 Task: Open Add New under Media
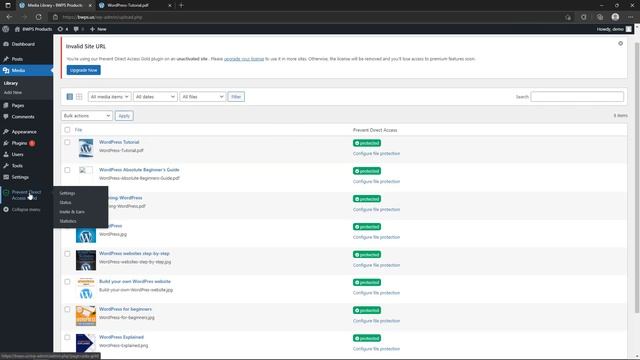(13, 93)
